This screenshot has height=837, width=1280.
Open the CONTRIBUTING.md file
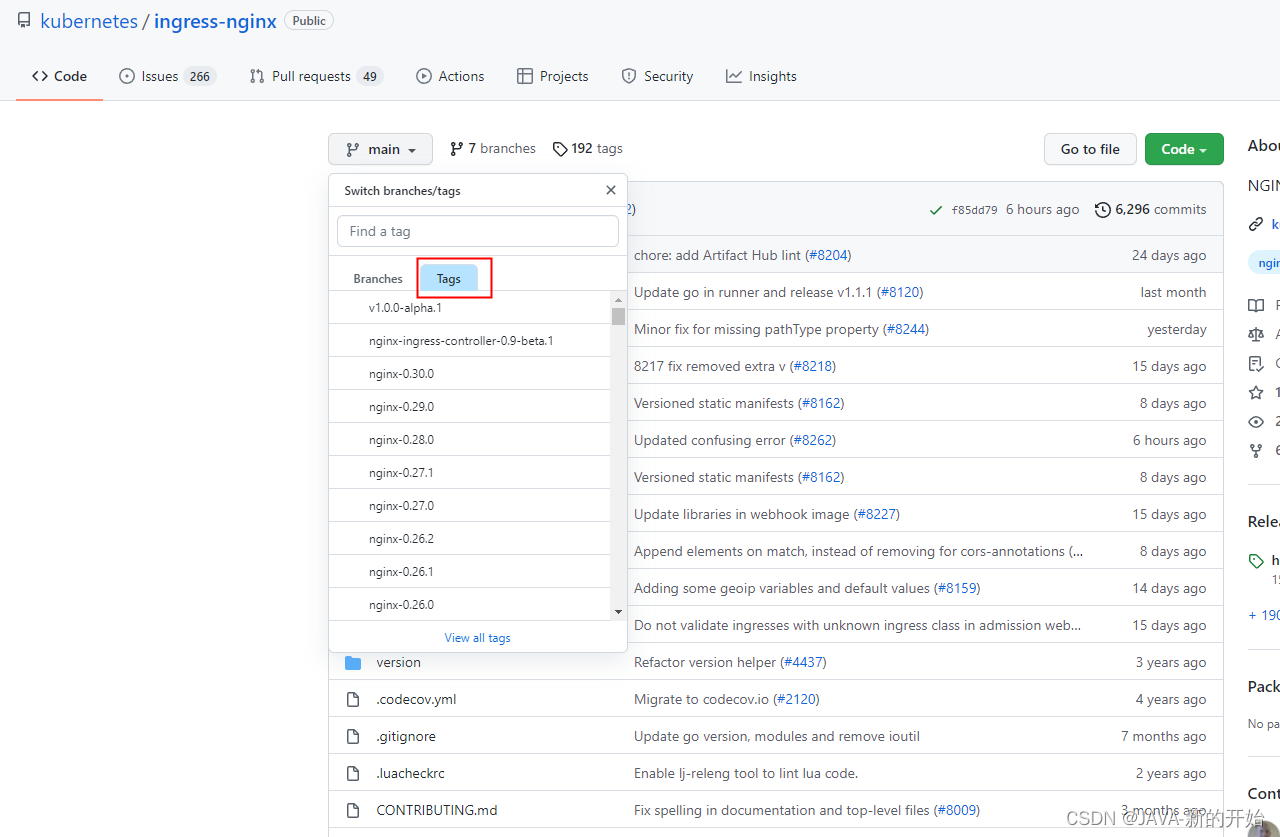(x=437, y=810)
